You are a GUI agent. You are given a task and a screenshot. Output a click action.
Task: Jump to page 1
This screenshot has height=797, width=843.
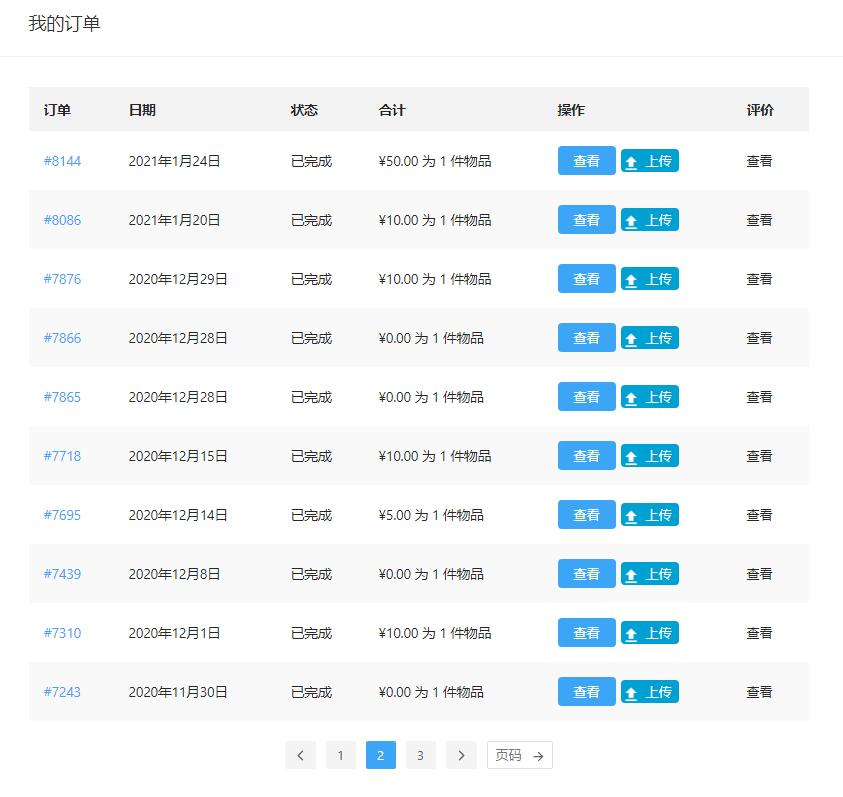pyautogui.click(x=340, y=755)
